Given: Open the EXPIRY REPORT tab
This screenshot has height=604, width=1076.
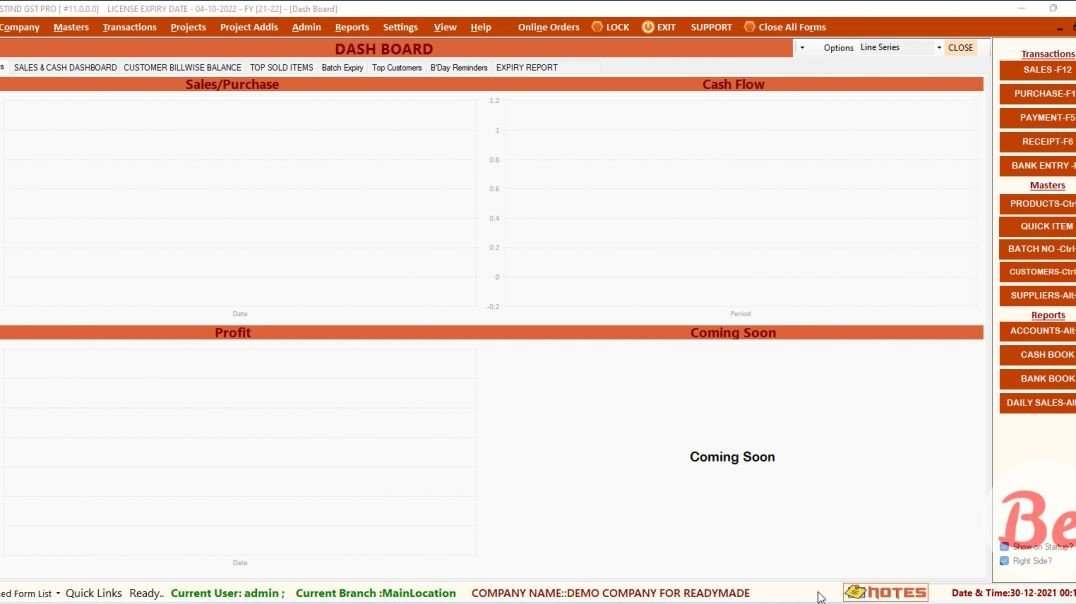Looking at the screenshot, I should tap(526, 67).
